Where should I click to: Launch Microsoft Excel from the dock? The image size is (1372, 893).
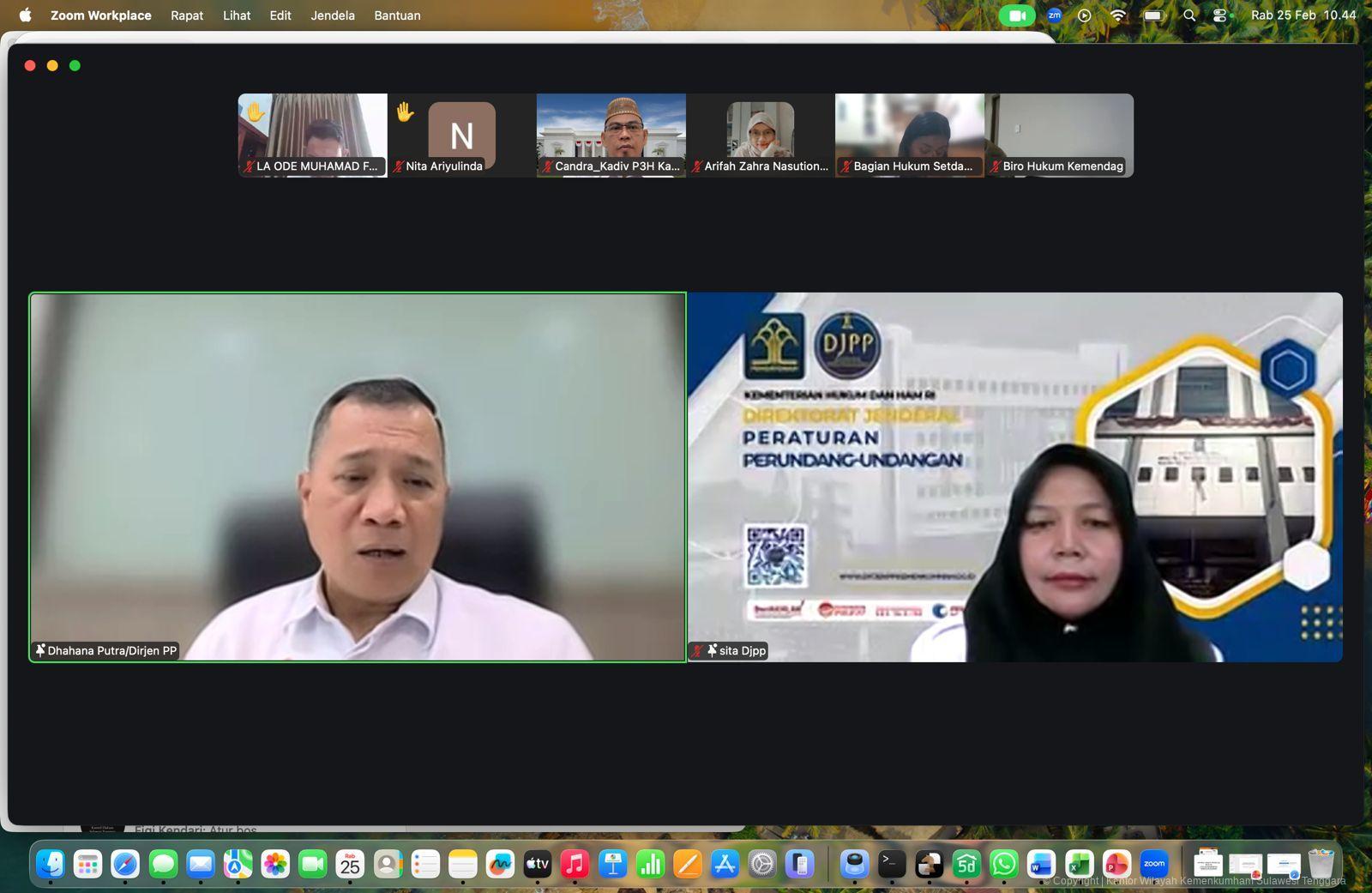tap(1079, 864)
